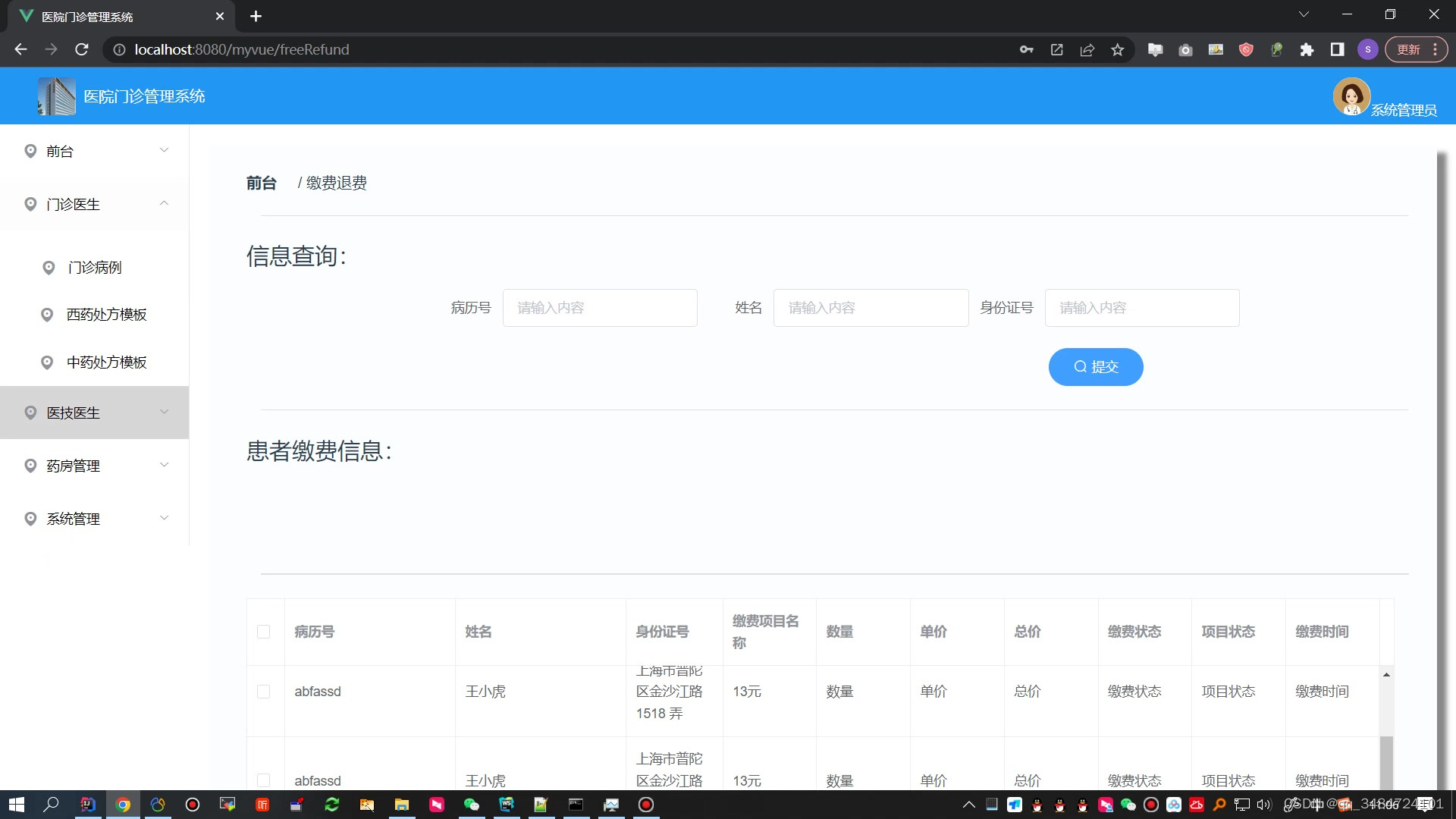Open browser extensions puzzle icon
This screenshot has height=819, width=1456.
1307,50
